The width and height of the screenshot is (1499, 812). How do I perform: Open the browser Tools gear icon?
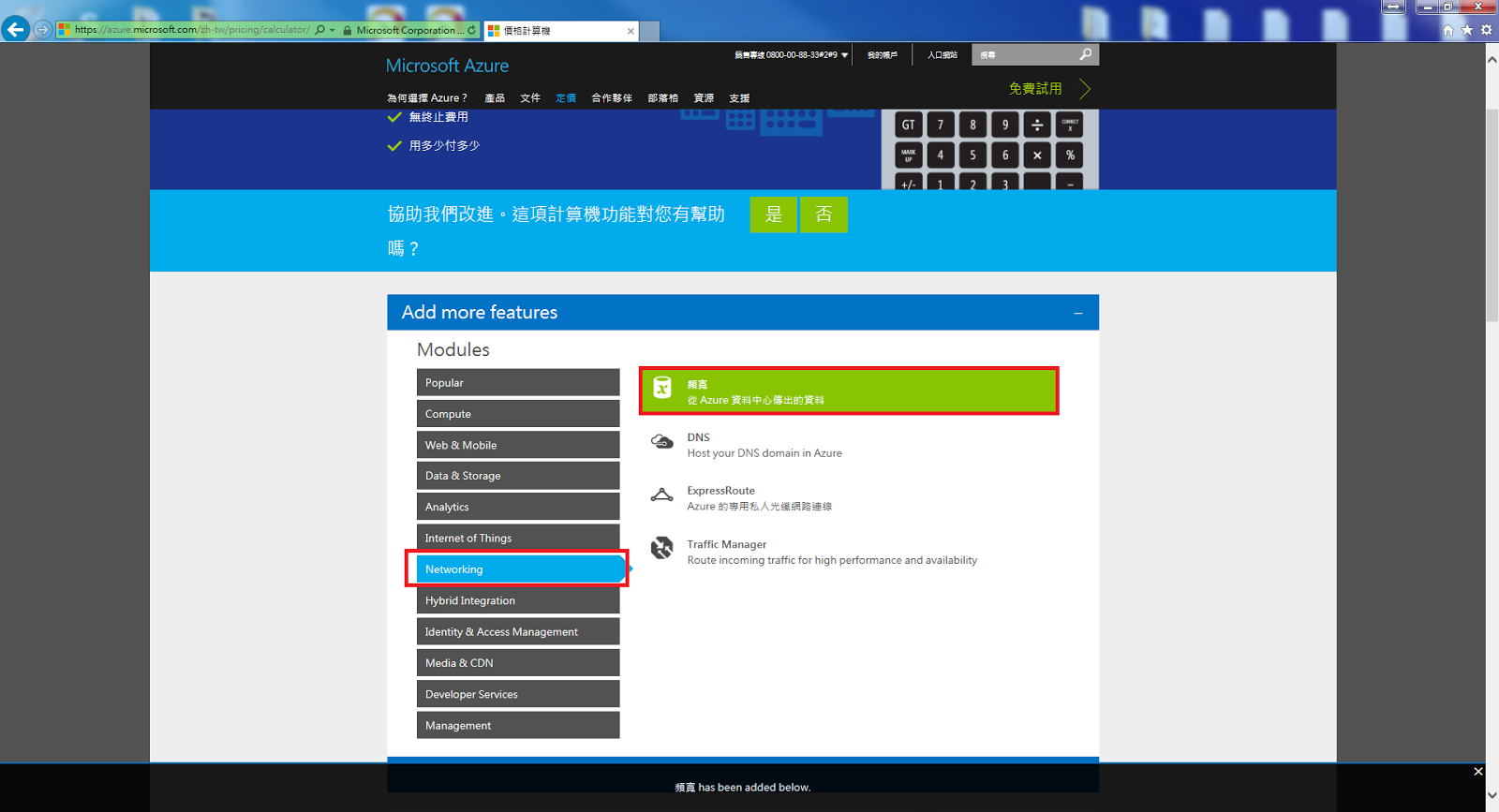[1486, 30]
